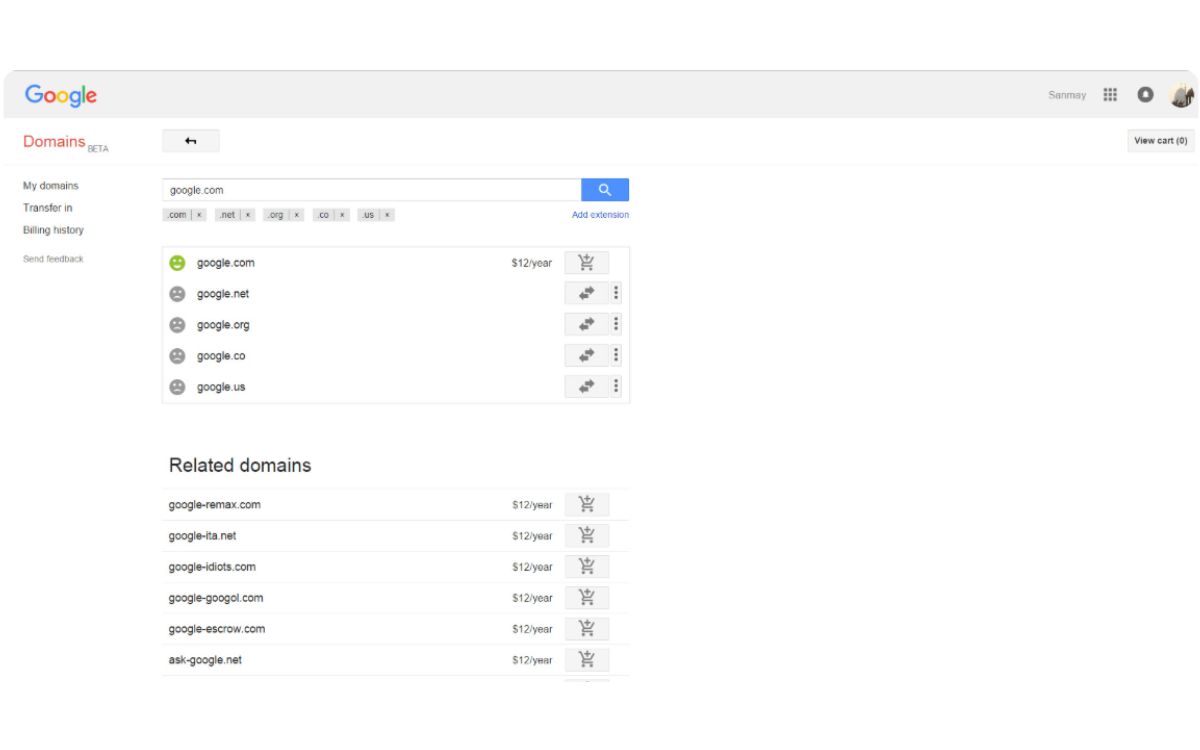The width and height of the screenshot is (1200, 750).
Task: Add google-googol.com to cart
Action: point(587,598)
